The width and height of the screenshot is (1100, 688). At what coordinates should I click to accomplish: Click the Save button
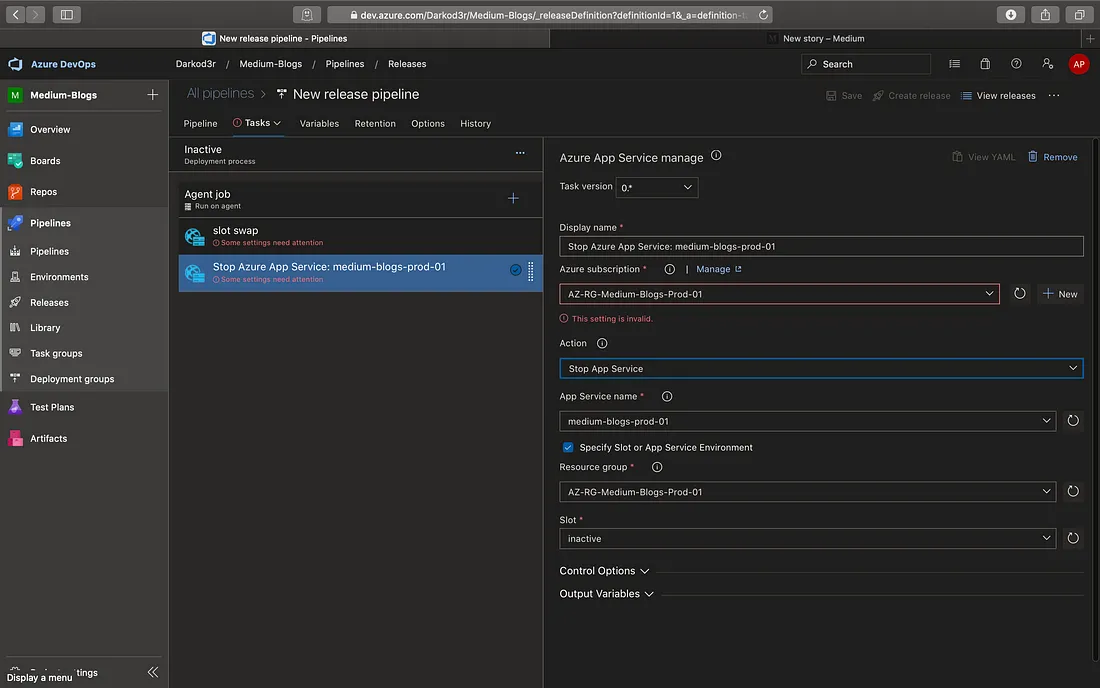point(844,95)
